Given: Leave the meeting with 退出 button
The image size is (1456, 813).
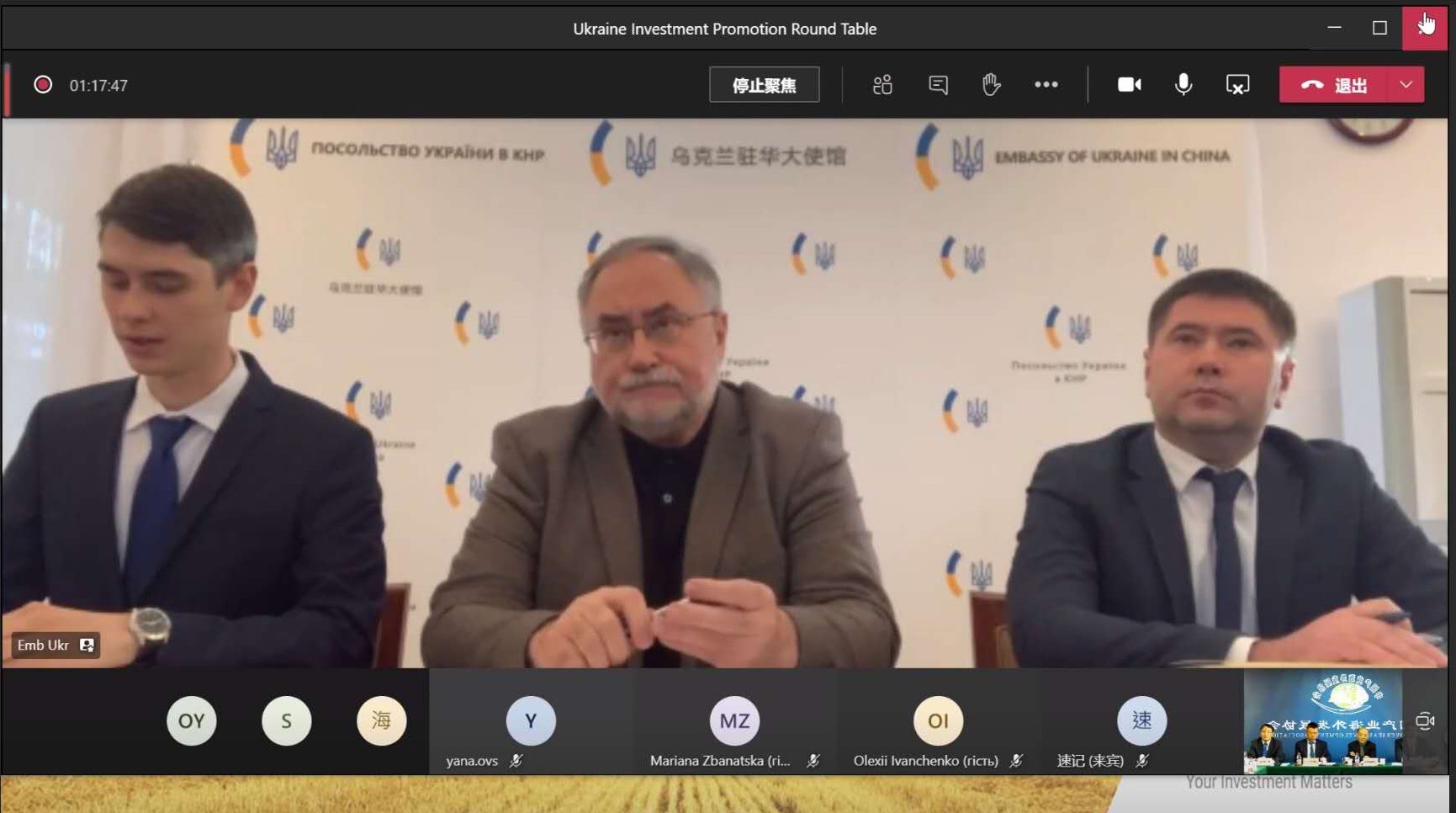Looking at the screenshot, I should click(x=1334, y=85).
